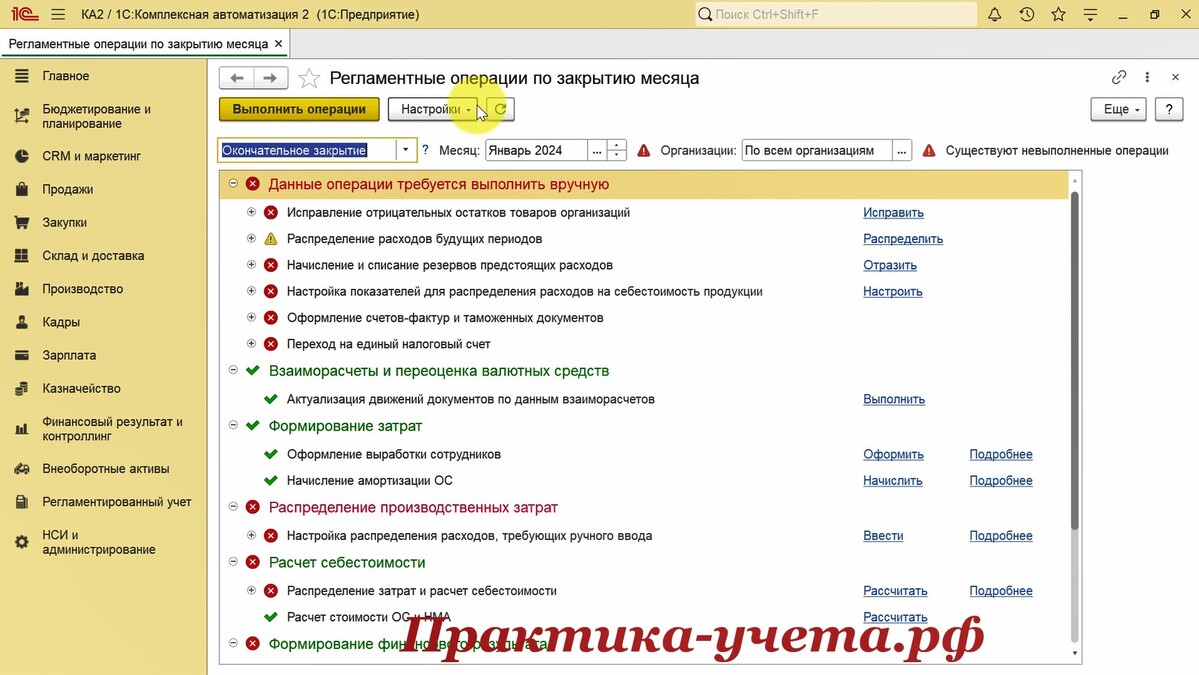Viewport: 1199px width, 675px height.
Task: Open organizations selection ellipsis button
Action: point(902,151)
